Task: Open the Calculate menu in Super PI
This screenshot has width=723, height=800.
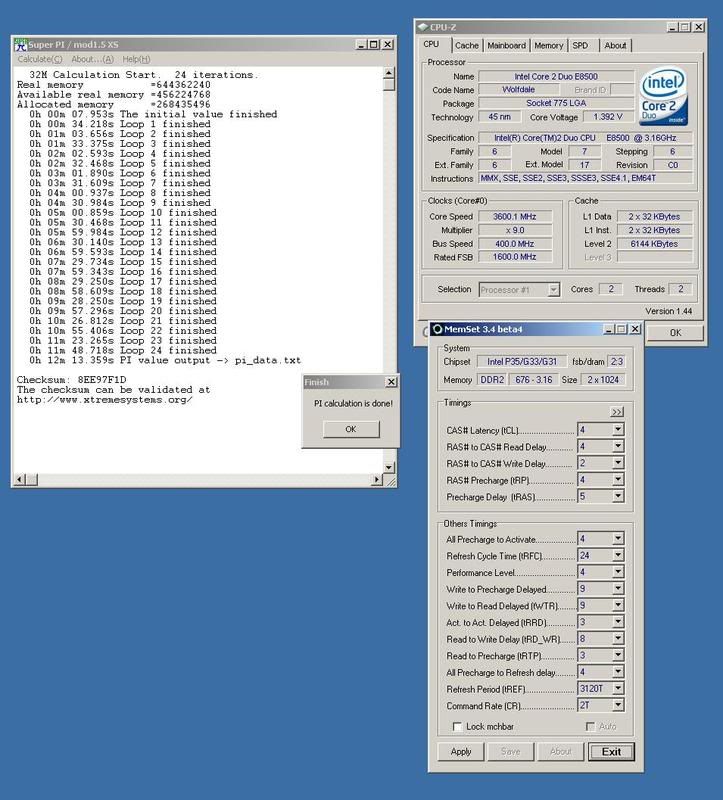Action: coord(40,59)
